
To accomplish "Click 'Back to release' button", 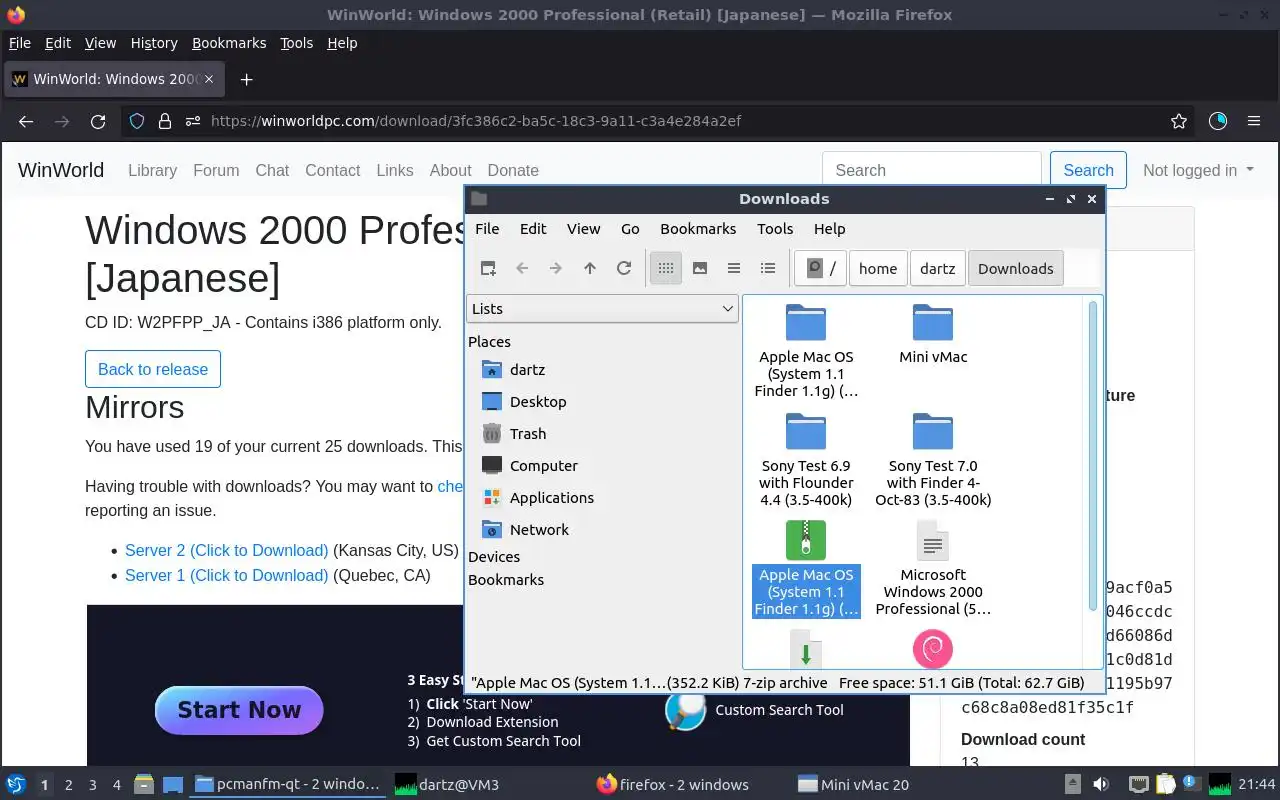I will tap(153, 369).
